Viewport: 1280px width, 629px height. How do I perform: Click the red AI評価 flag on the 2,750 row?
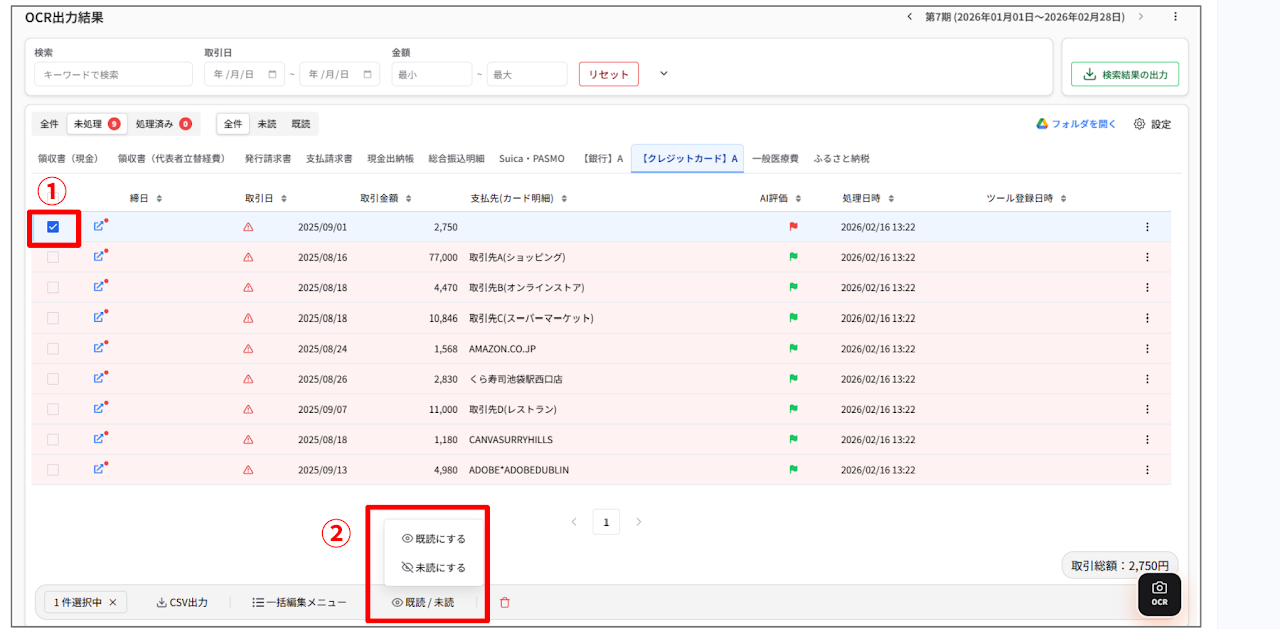[x=793, y=227]
